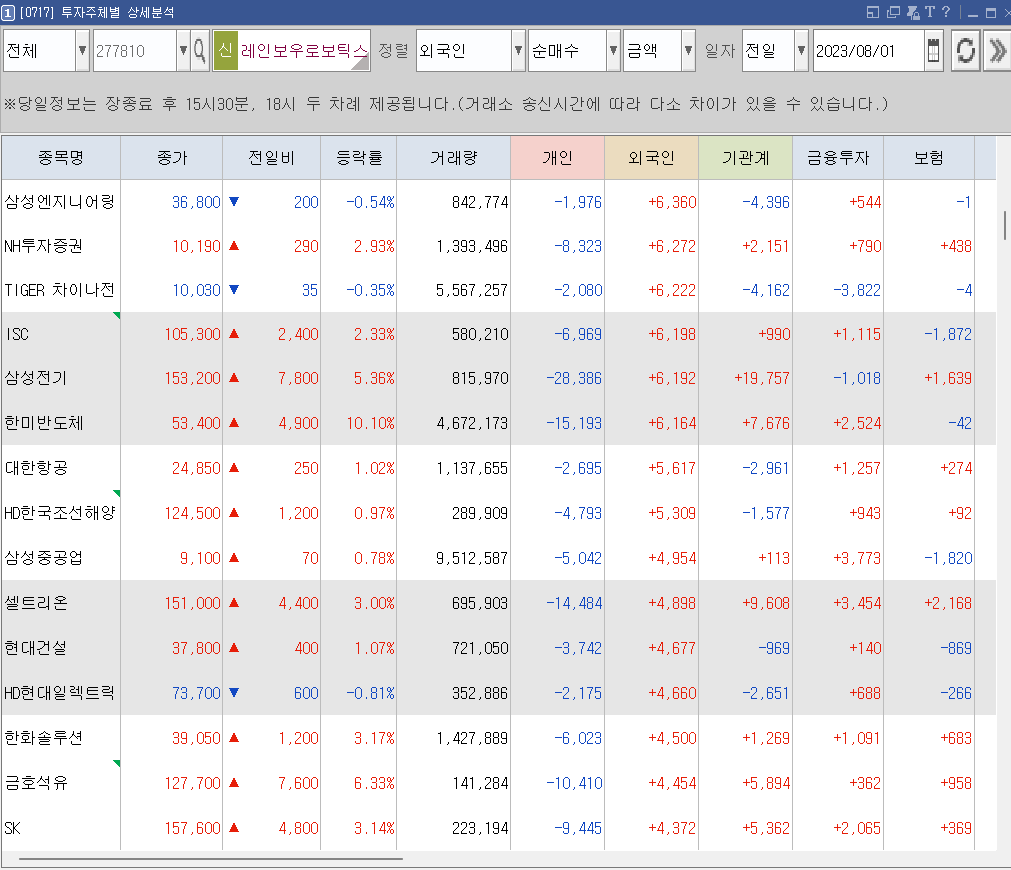The image size is (1011, 870).
Task: Click the double-arrow next page icon
Action: [997, 50]
